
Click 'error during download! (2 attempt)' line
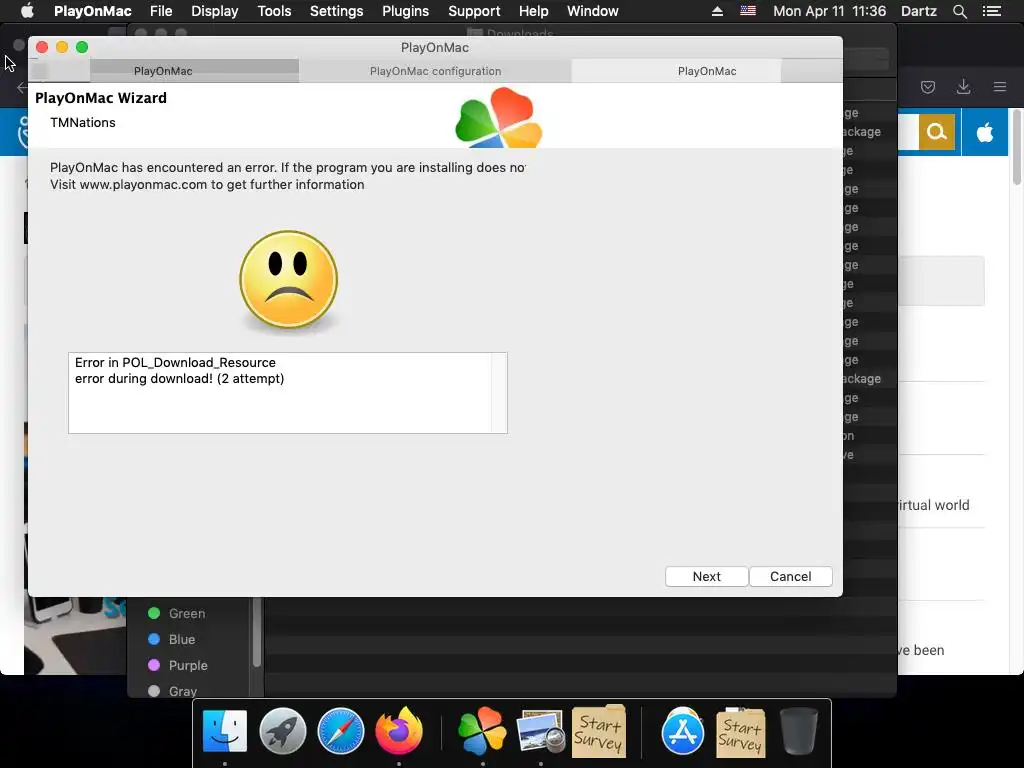click(x=180, y=379)
